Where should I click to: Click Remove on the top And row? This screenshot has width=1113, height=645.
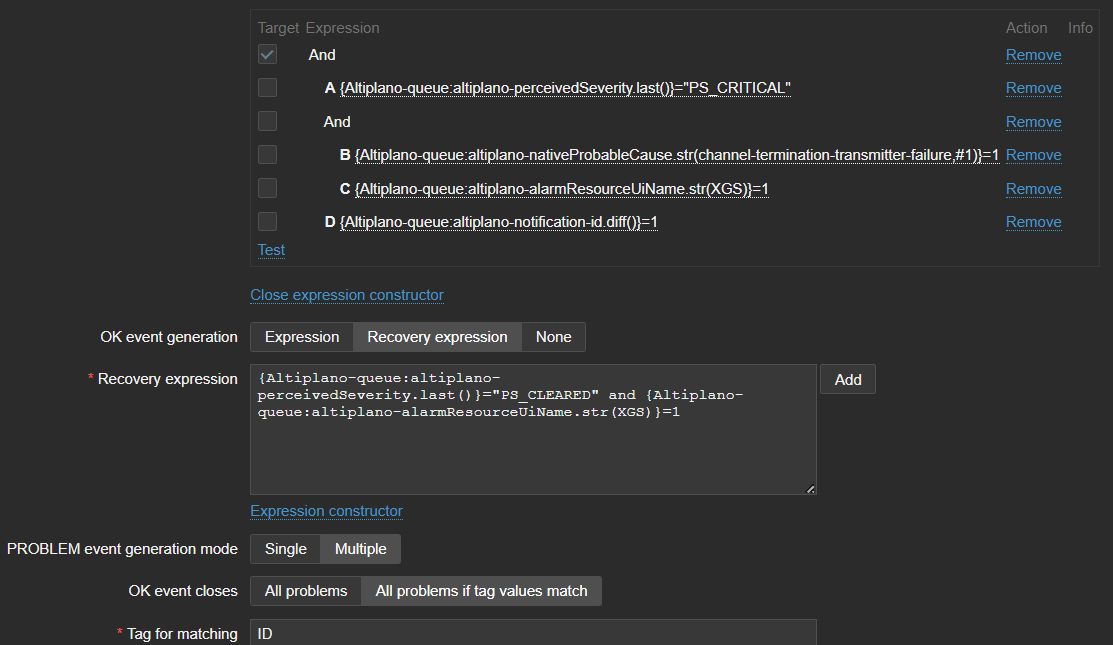[1033, 55]
